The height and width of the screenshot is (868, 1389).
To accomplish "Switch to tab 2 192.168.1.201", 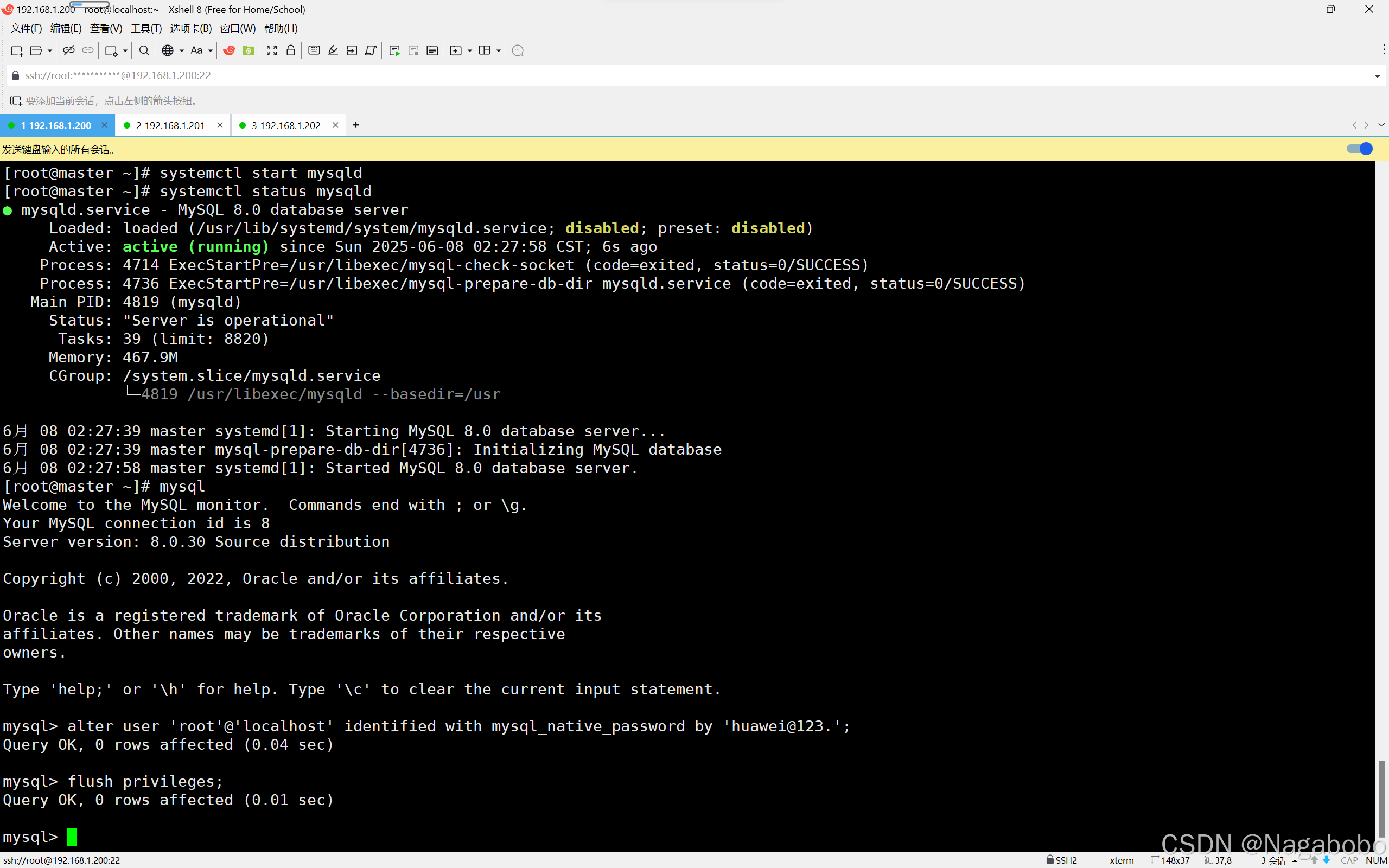I will pyautogui.click(x=171, y=125).
